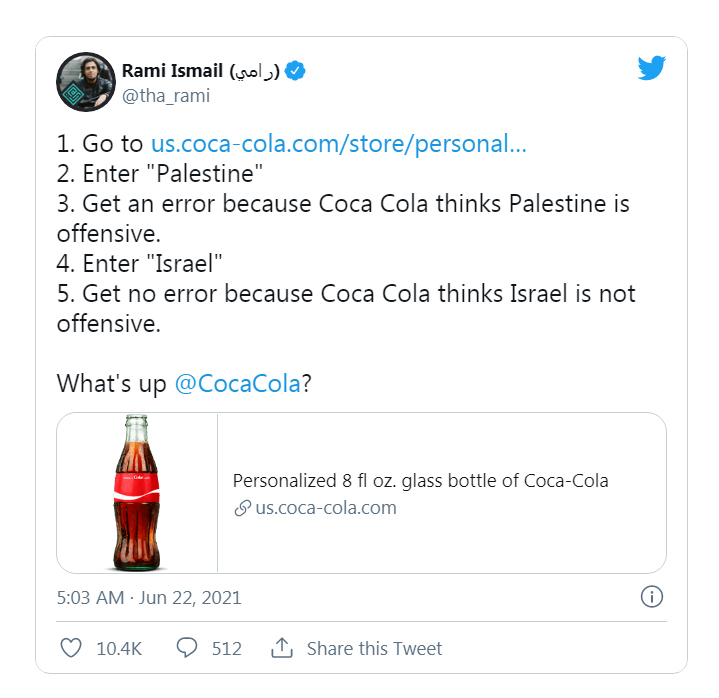Click Rami Ismail's profile avatar
The image size is (719, 698).
pos(86,82)
